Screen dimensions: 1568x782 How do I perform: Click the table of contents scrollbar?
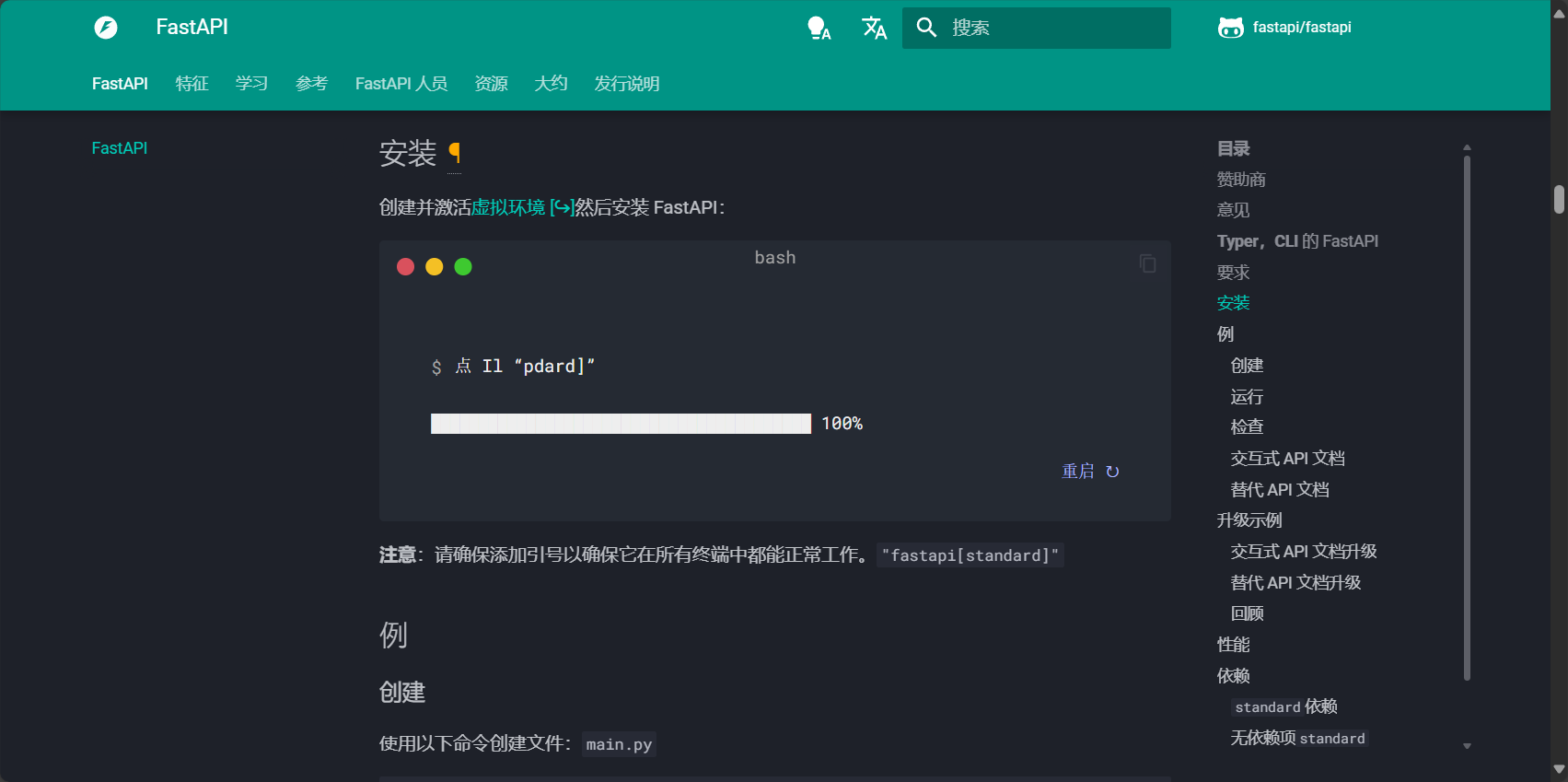(1467, 418)
